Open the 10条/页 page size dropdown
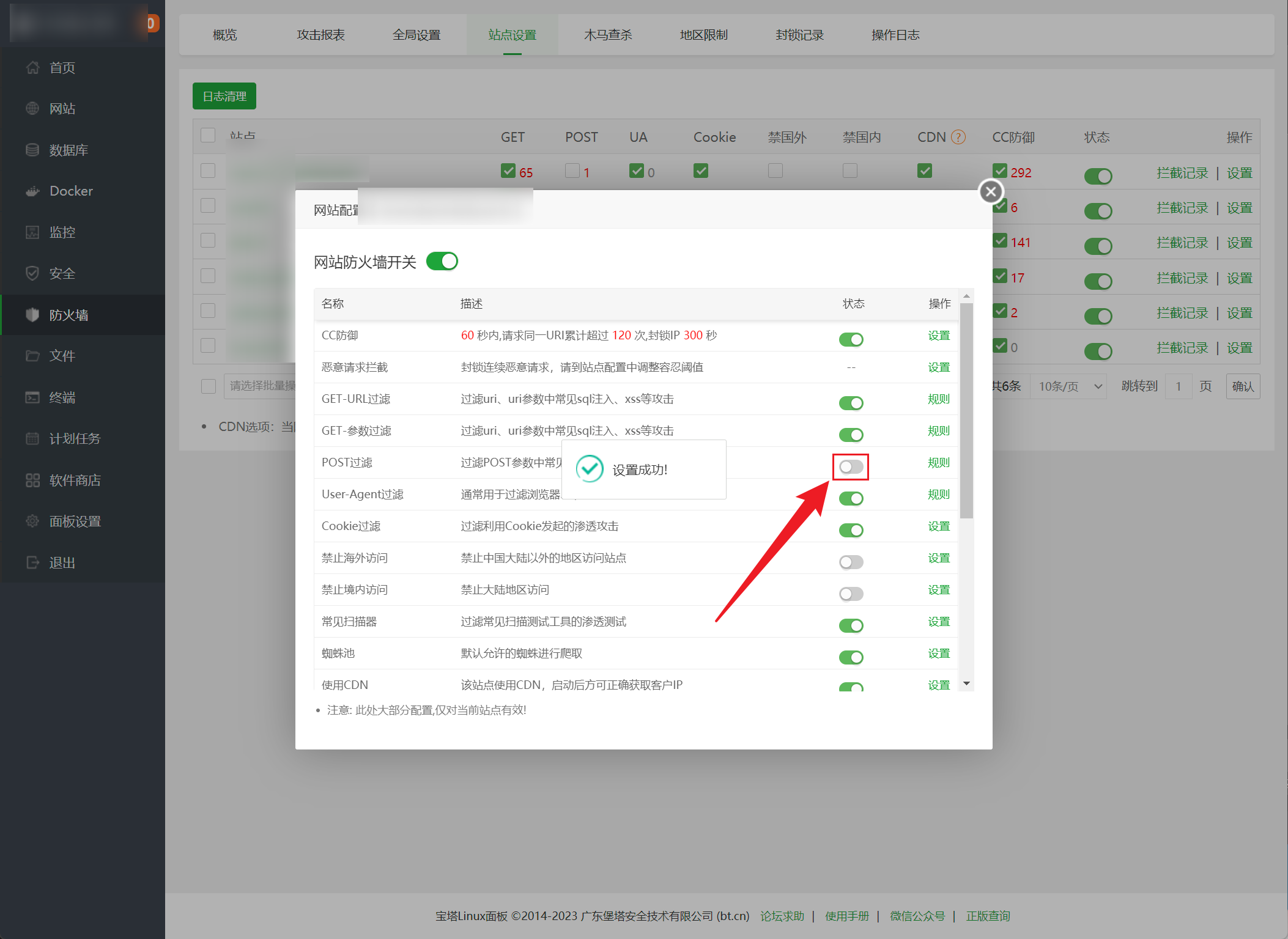The width and height of the screenshot is (1288, 939). point(1068,386)
